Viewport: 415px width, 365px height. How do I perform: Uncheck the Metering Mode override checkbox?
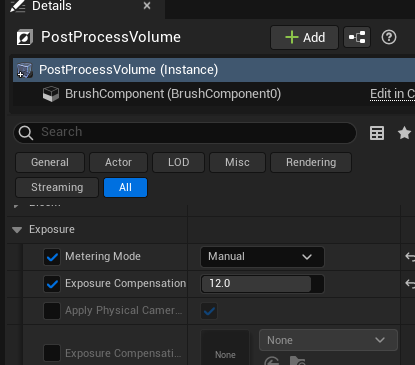pos(52,257)
